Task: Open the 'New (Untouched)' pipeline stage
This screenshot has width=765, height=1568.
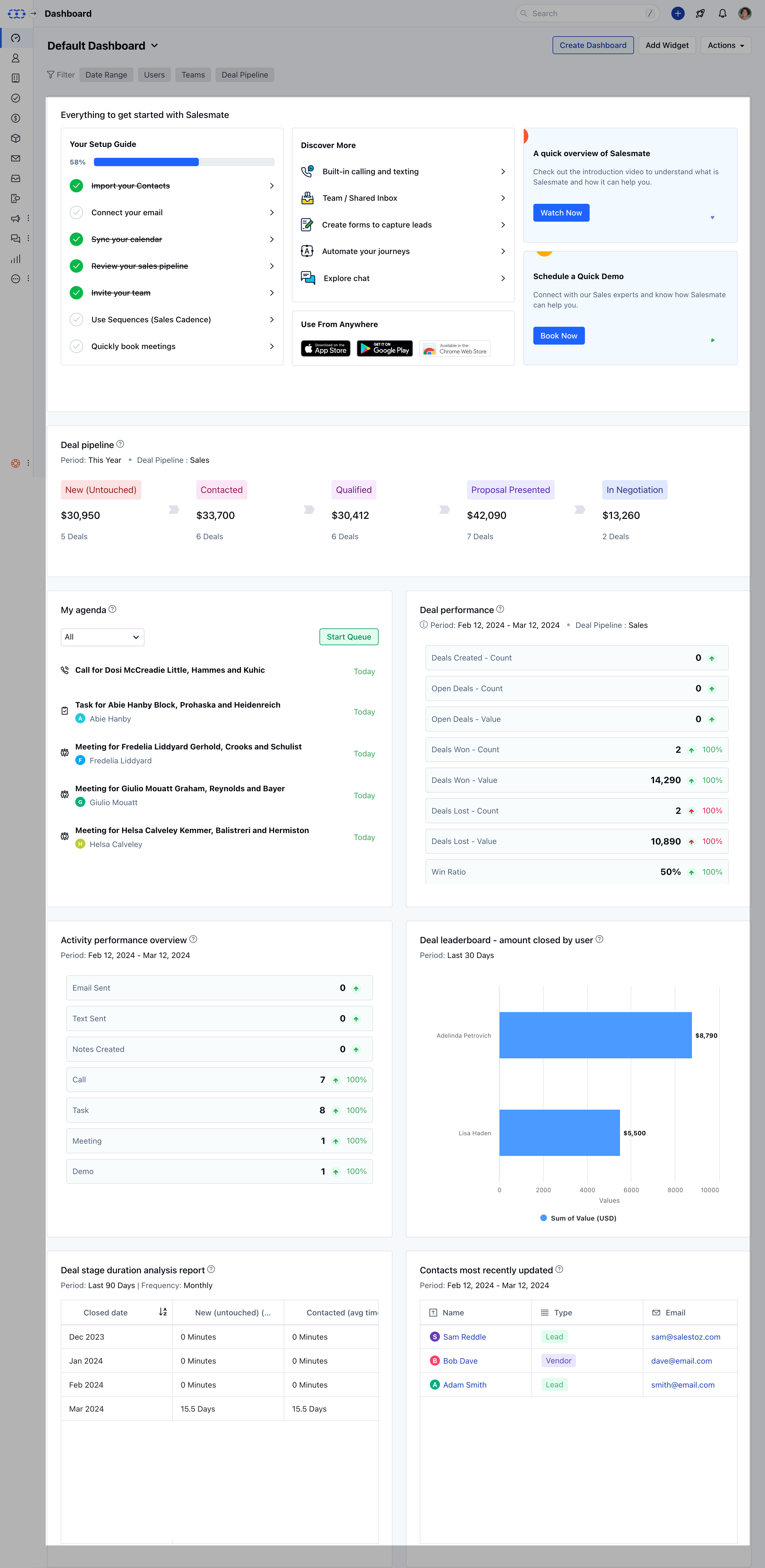Action: pyautogui.click(x=101, y=490)
